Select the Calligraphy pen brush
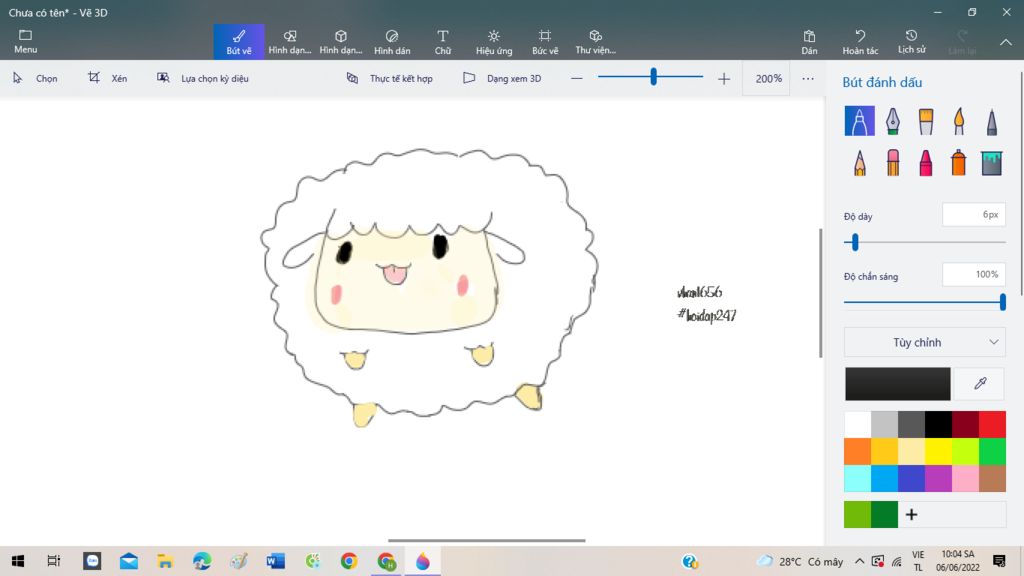This screenshot has height=576, width=1024. pyautogui.click(x=893, y=121)
